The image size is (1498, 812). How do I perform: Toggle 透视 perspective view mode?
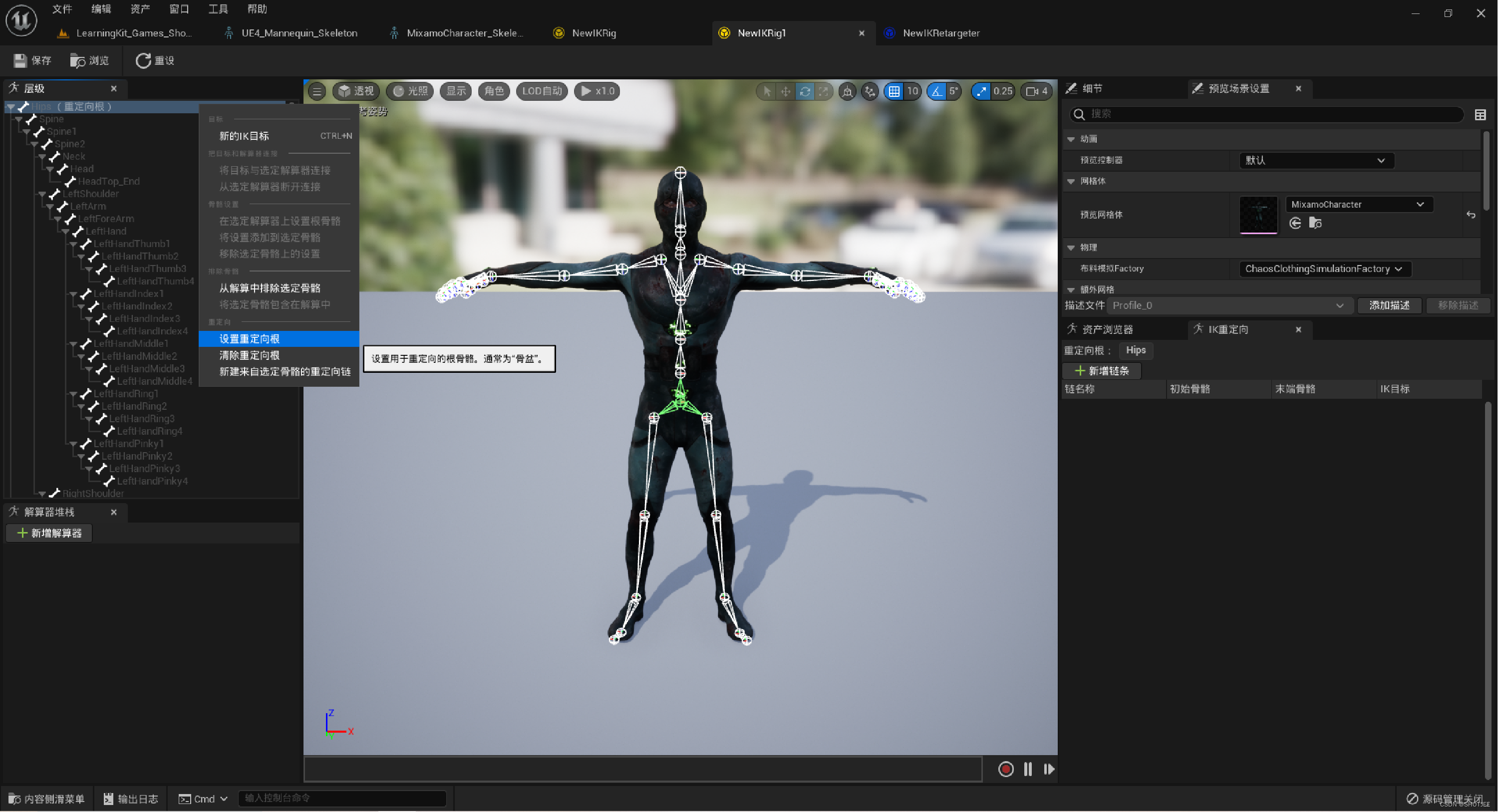(356, 91)
